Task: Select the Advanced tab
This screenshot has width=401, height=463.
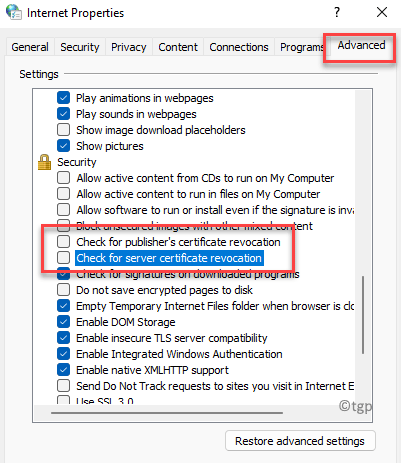Action: coord(361,45)
